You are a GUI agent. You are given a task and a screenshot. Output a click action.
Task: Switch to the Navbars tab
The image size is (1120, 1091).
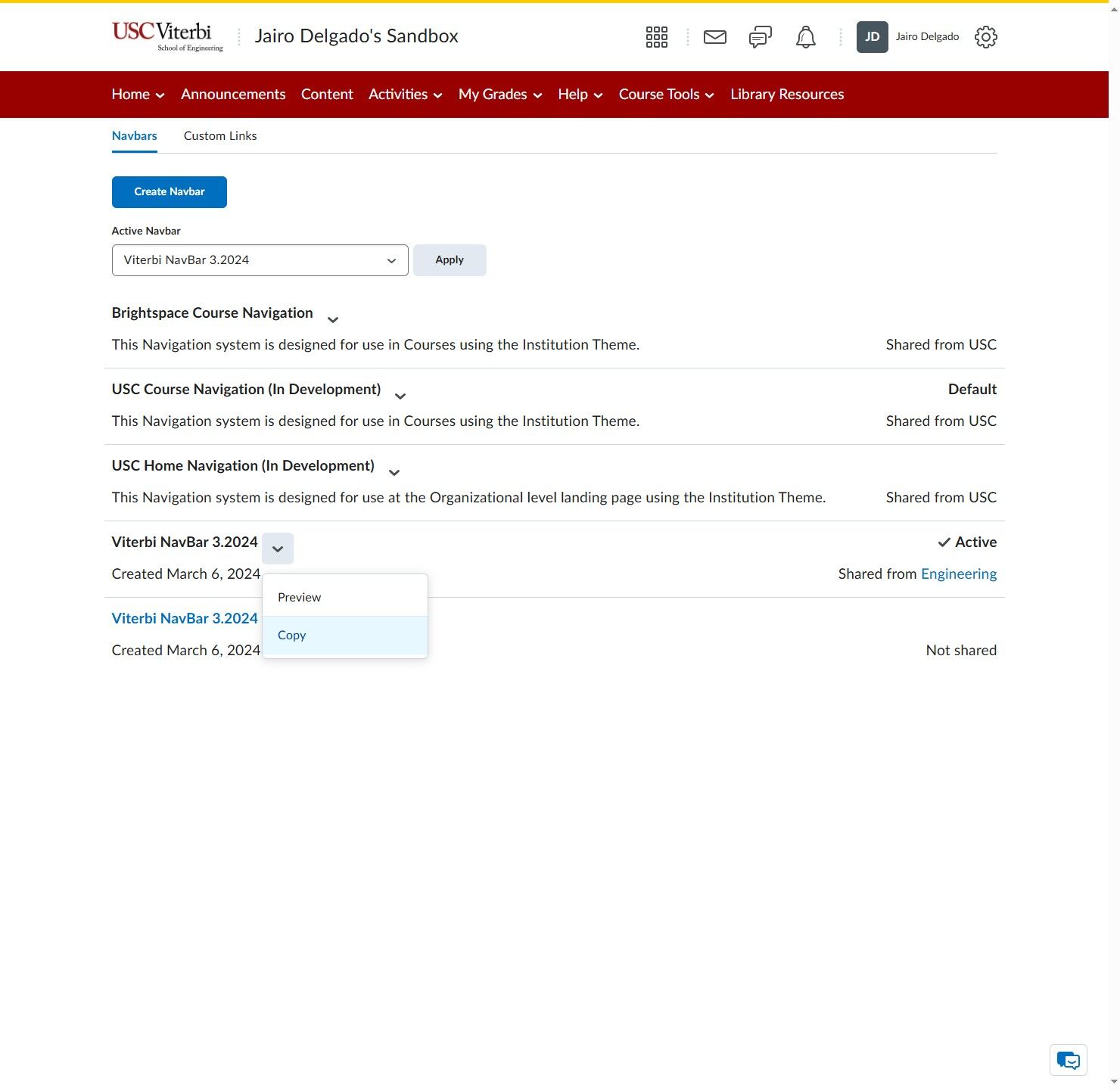click(x=135, y=136)
